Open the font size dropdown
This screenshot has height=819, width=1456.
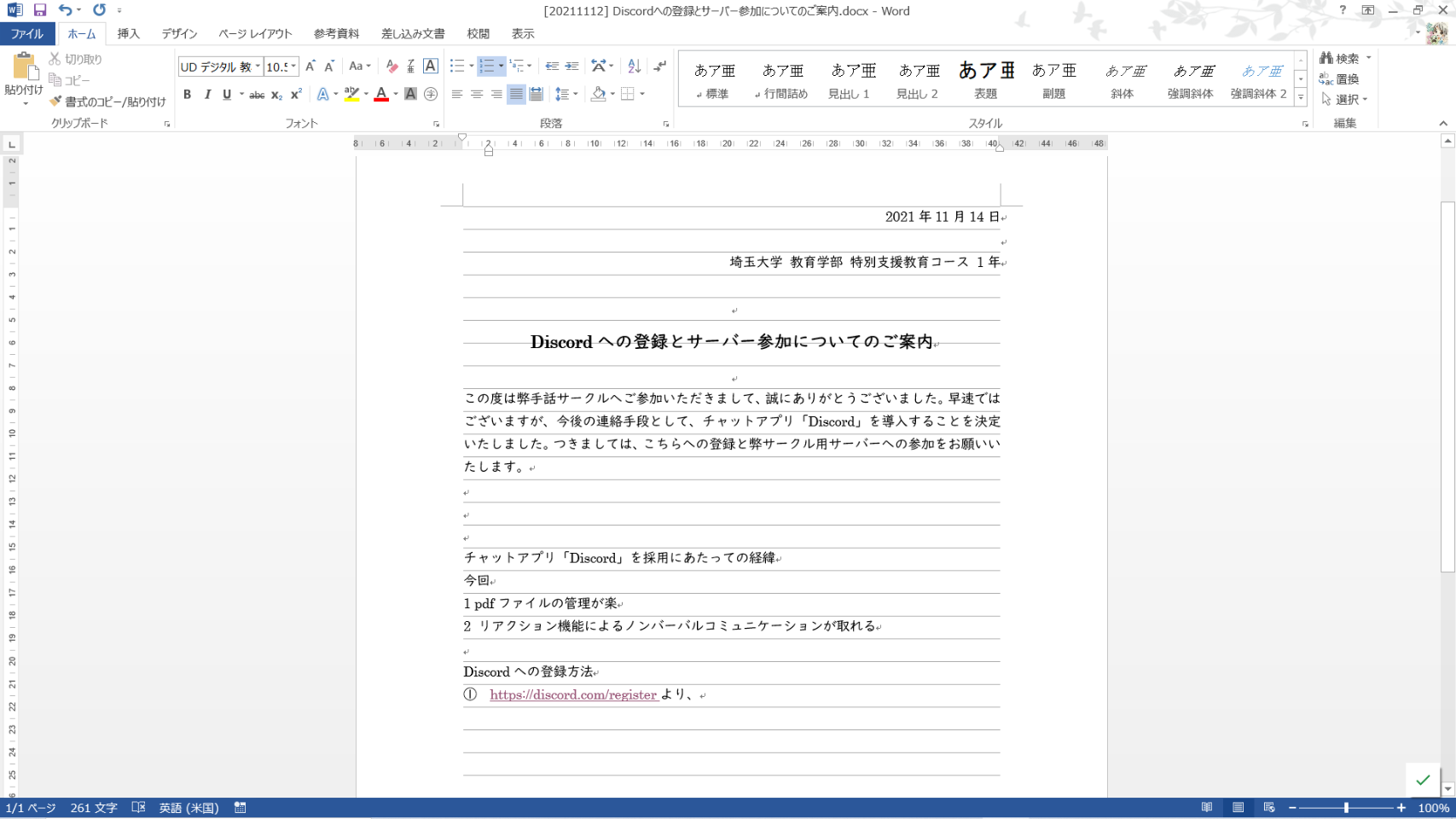pos(293,67)
